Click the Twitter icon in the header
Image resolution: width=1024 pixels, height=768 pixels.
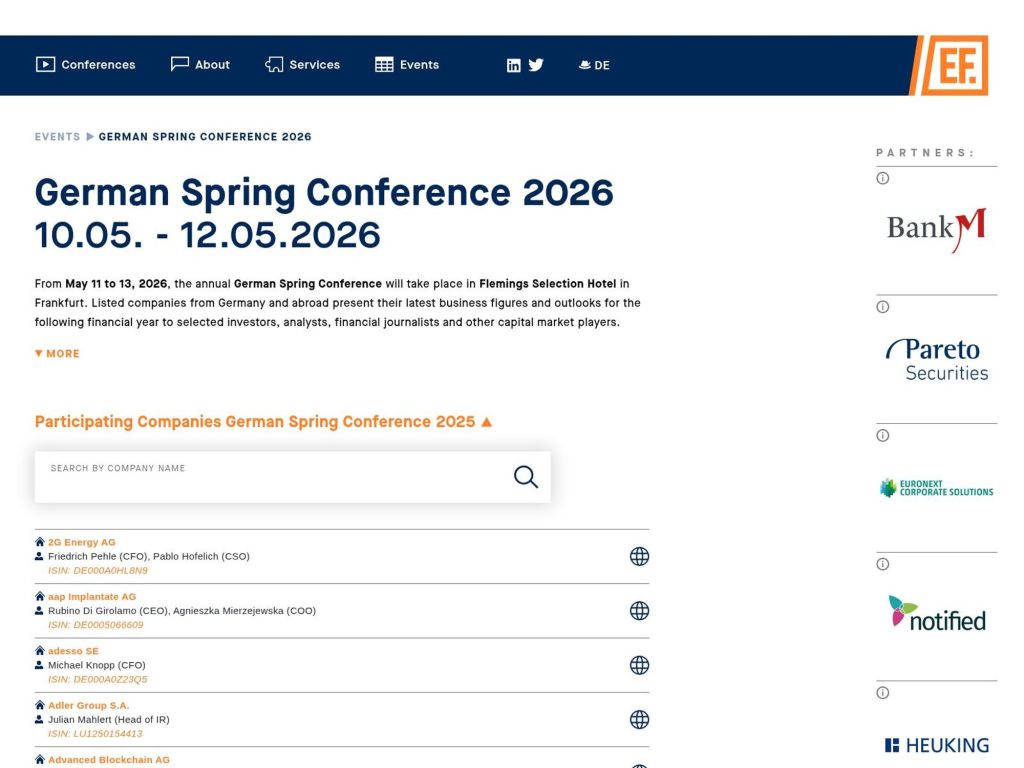coord(537,64)
